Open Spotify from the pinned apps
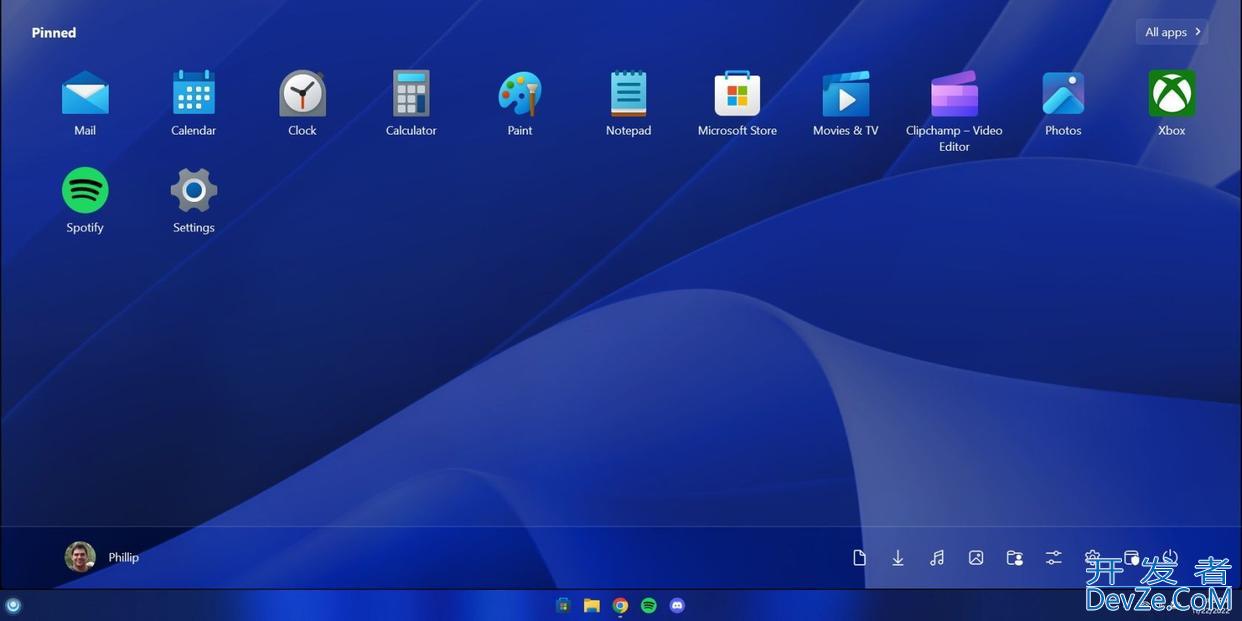The image size is (1242, 621). tap(85, 200)
